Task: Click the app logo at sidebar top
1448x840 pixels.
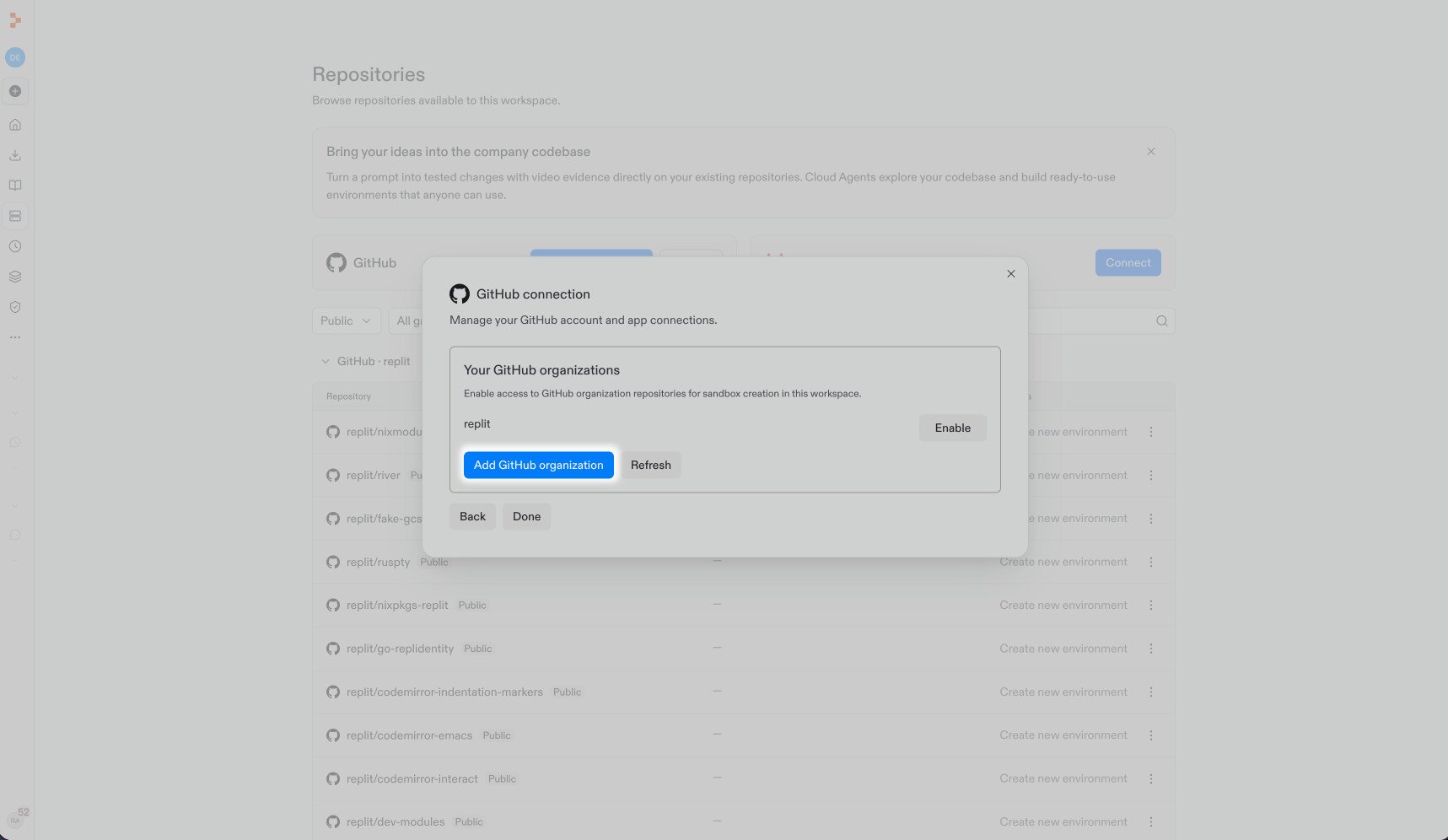Action: coord(15,20)
